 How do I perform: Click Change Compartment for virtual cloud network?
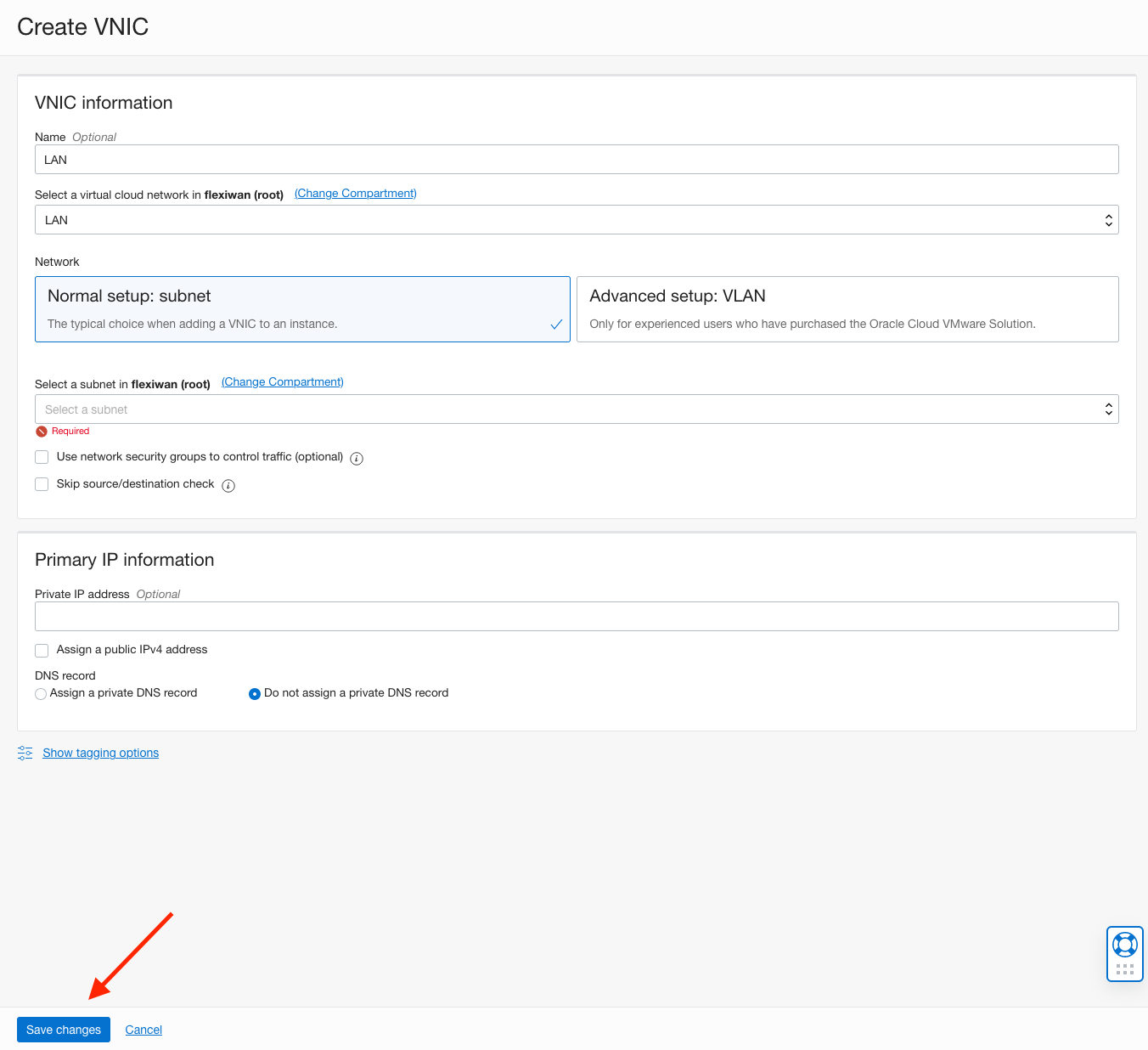pos(355,194)
